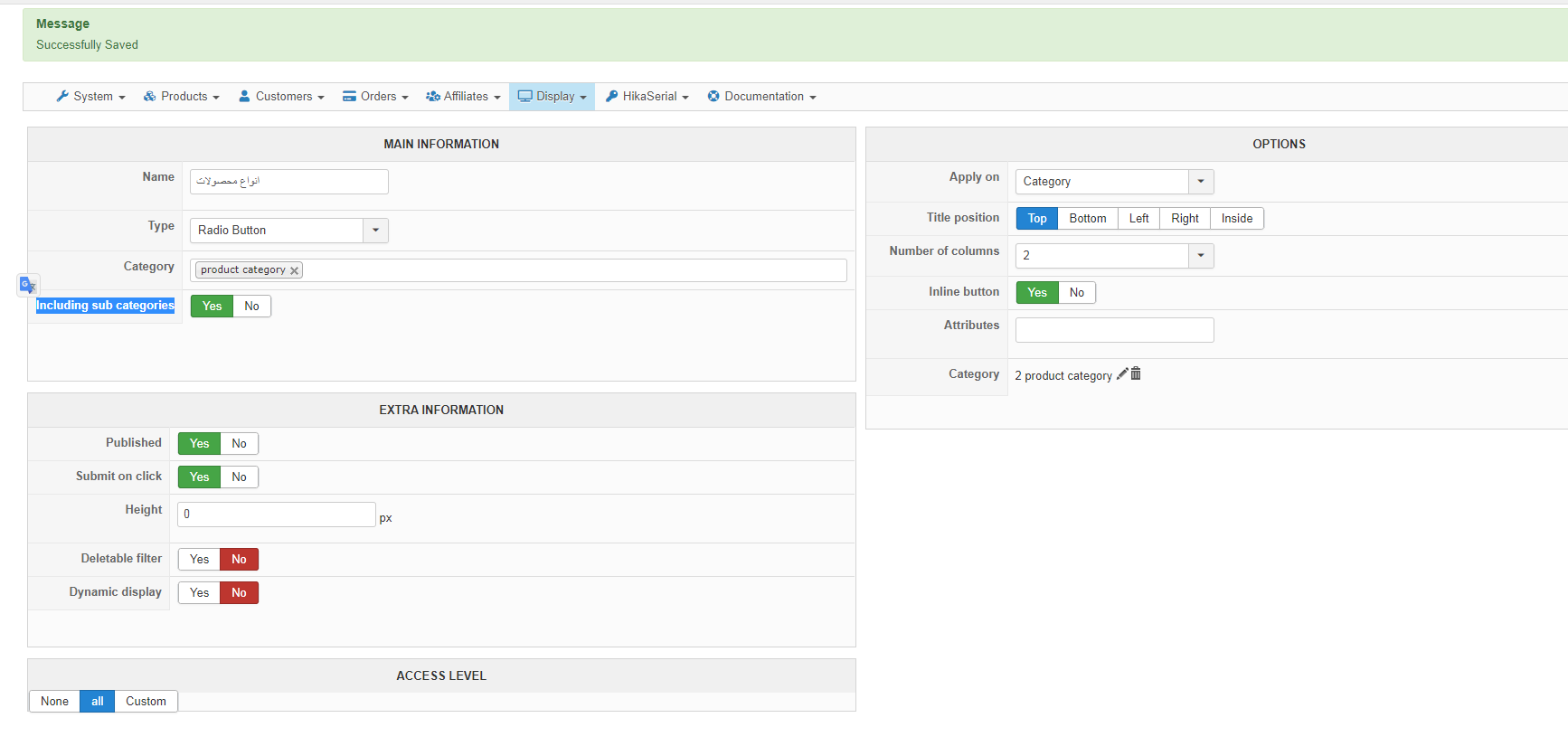Click the Customers user icon

(244, 96)
